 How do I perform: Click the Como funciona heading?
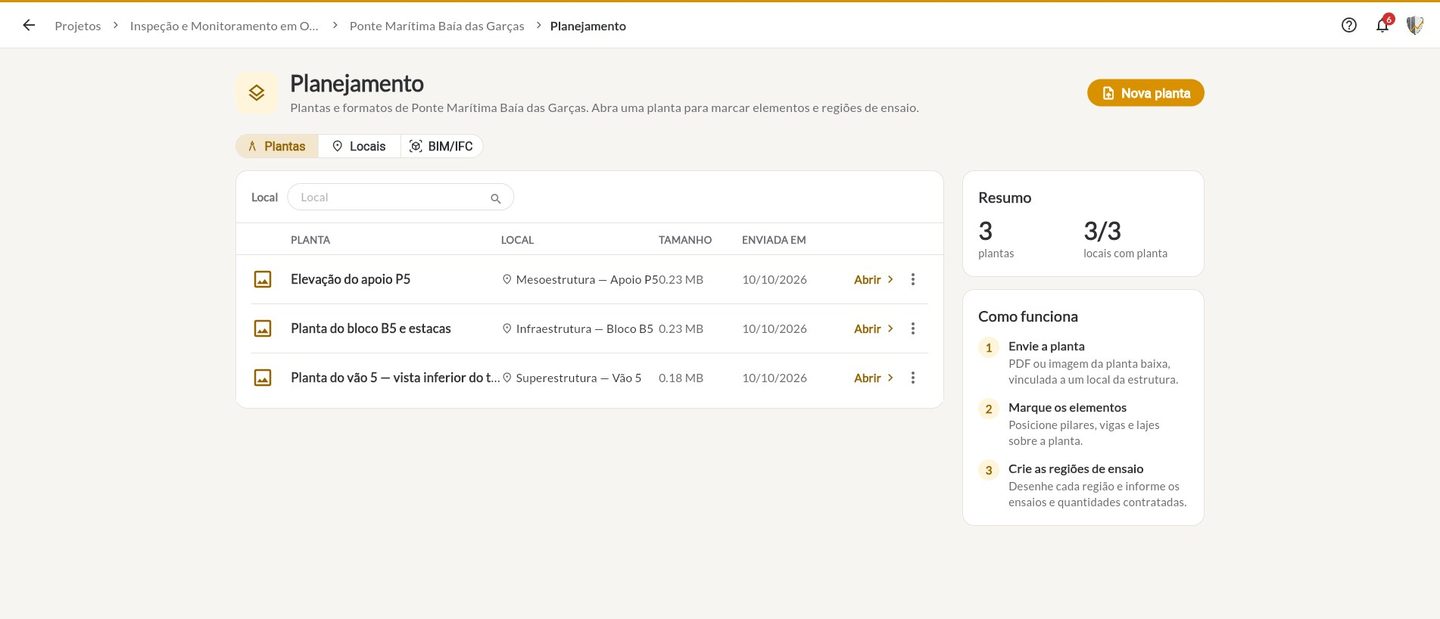point(1028,316)
